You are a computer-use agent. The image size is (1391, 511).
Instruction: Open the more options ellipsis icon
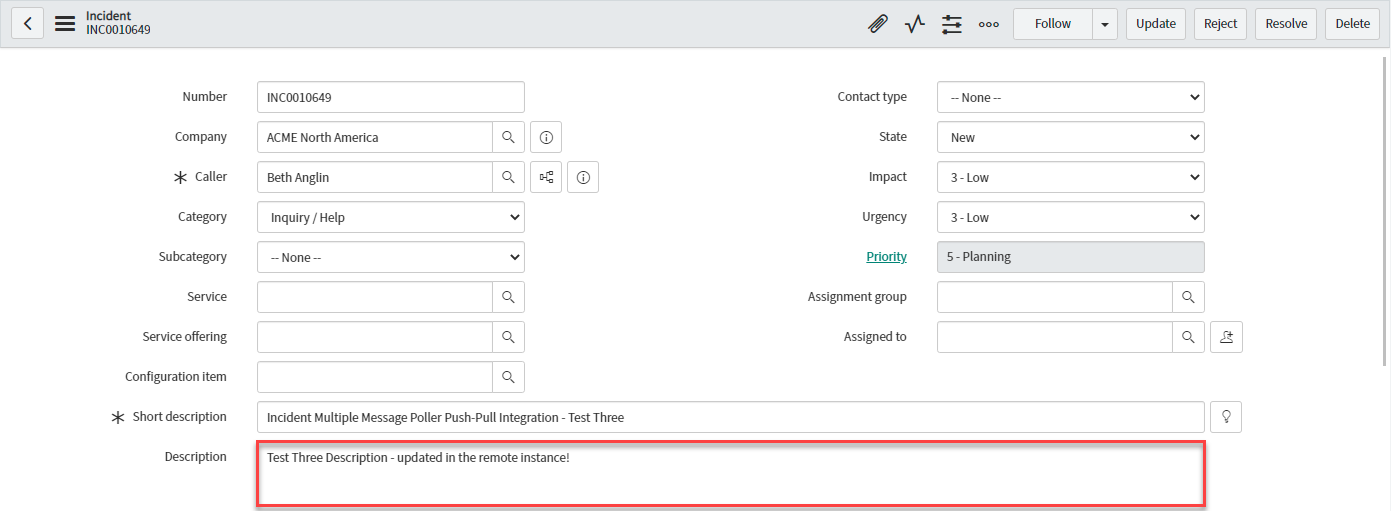pos(988,24)
